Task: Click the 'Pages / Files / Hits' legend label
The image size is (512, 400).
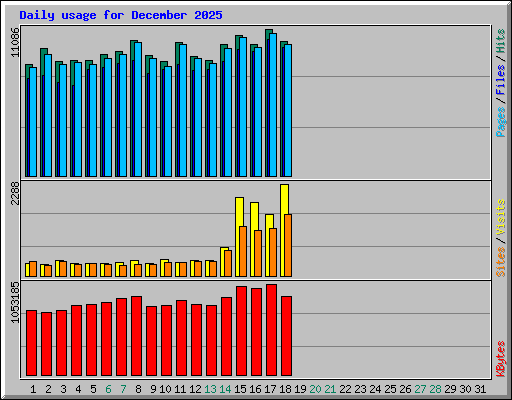Action: point(501,83)
